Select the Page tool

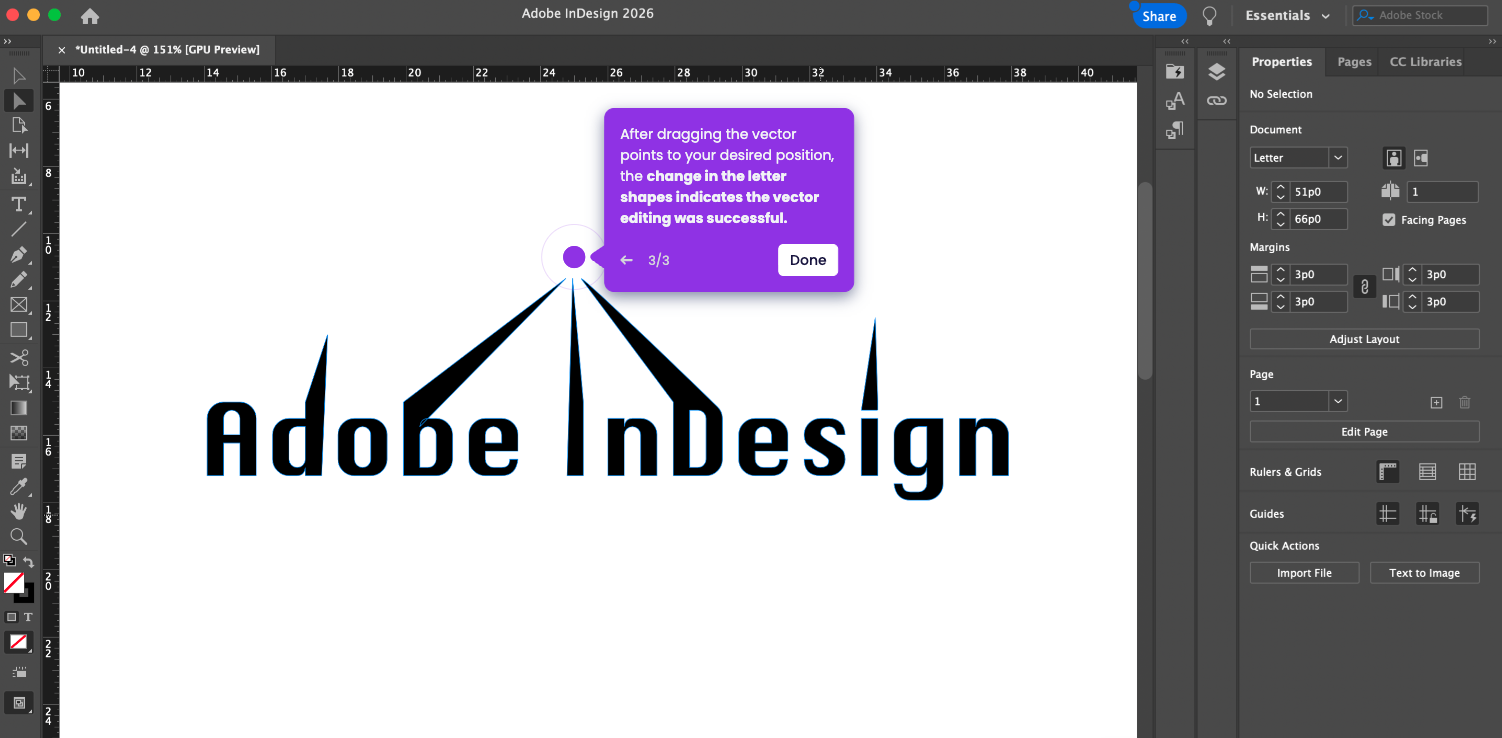pyautogui.click(x=18, y=125)
